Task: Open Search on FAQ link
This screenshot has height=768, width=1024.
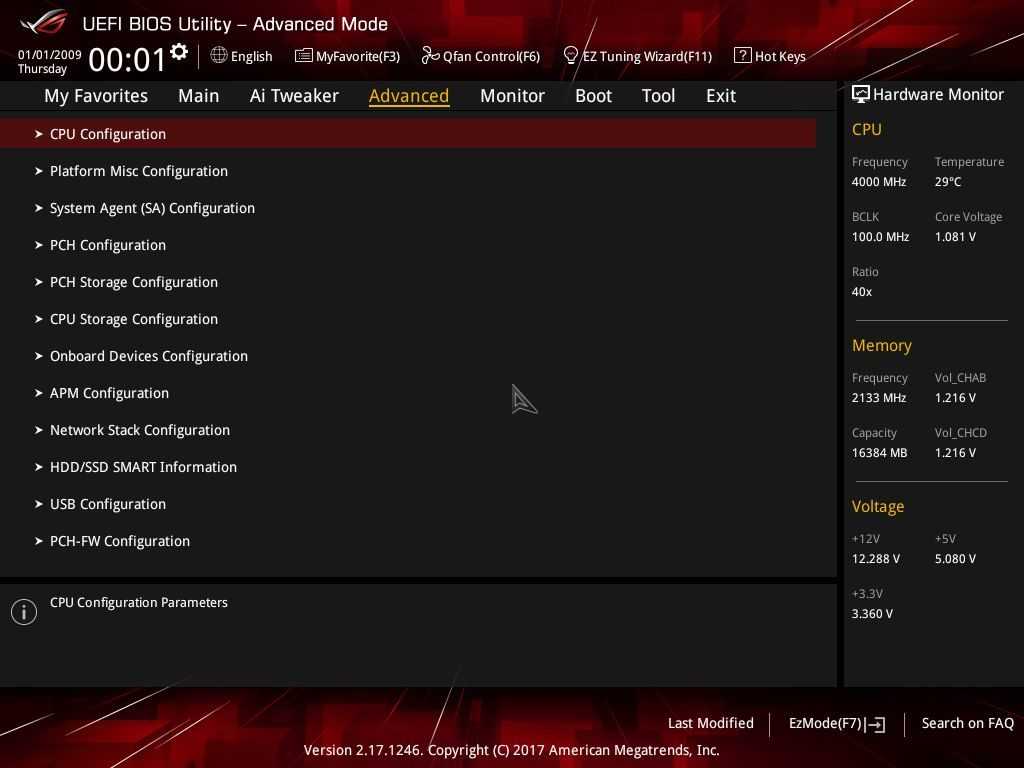Action: coord(967,723)
